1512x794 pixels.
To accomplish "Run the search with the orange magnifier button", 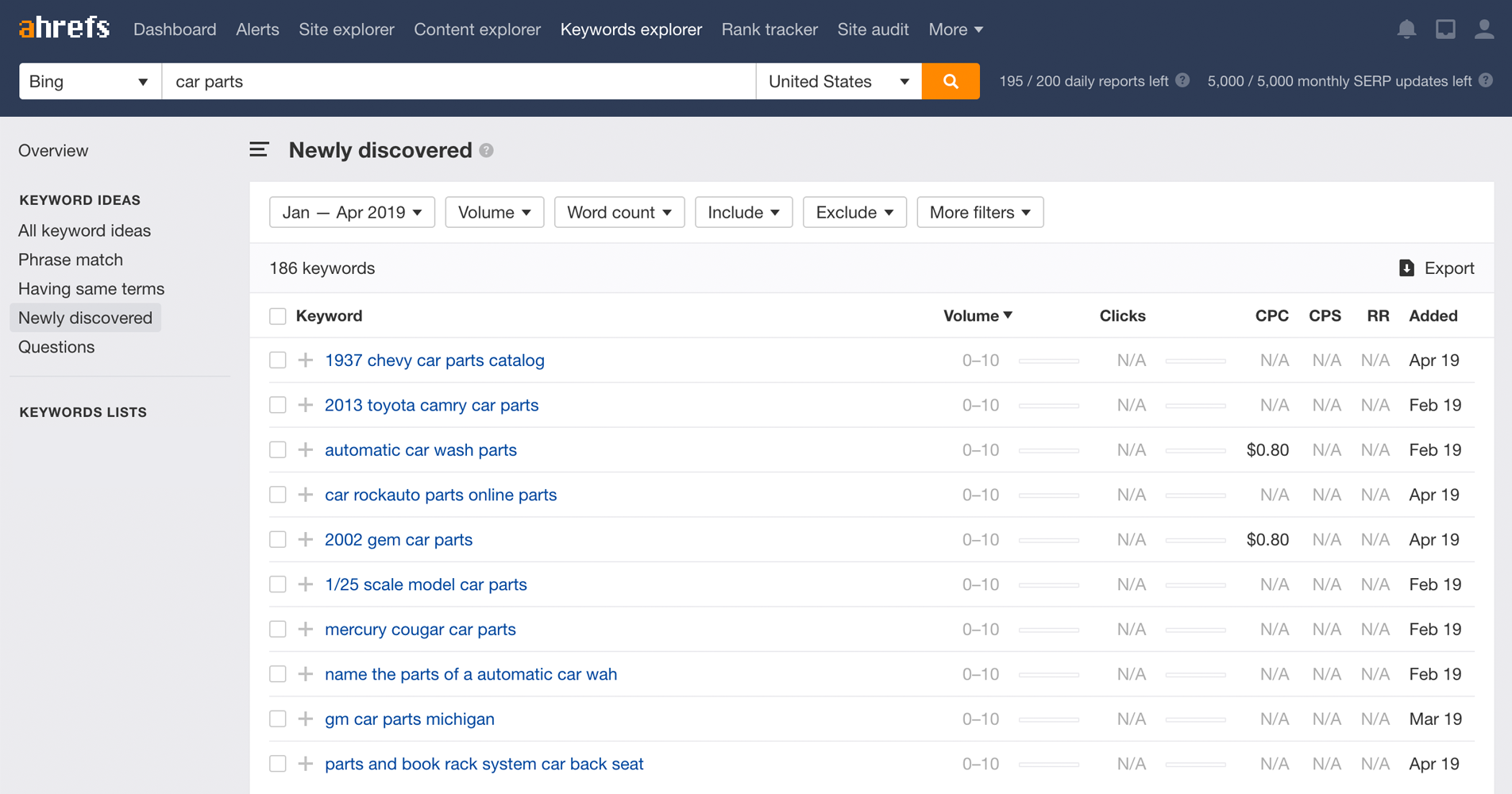I will pos(950,81).
